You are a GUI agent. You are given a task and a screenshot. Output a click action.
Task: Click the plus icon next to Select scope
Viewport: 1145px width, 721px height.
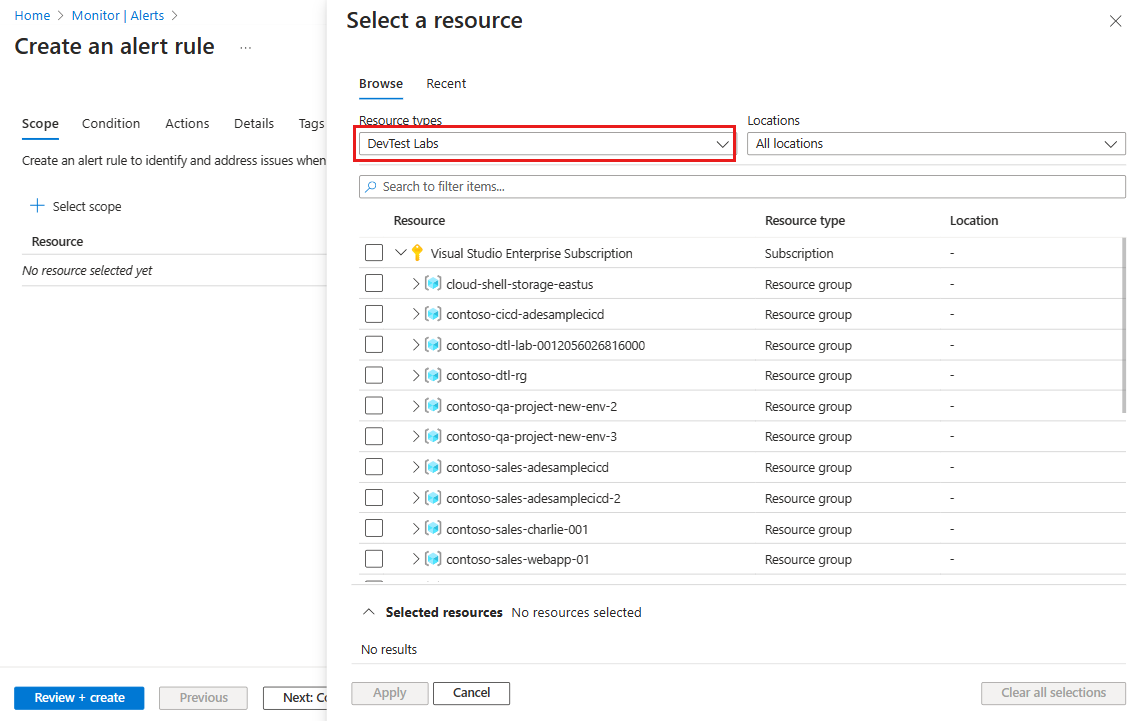tap(37, 206)
